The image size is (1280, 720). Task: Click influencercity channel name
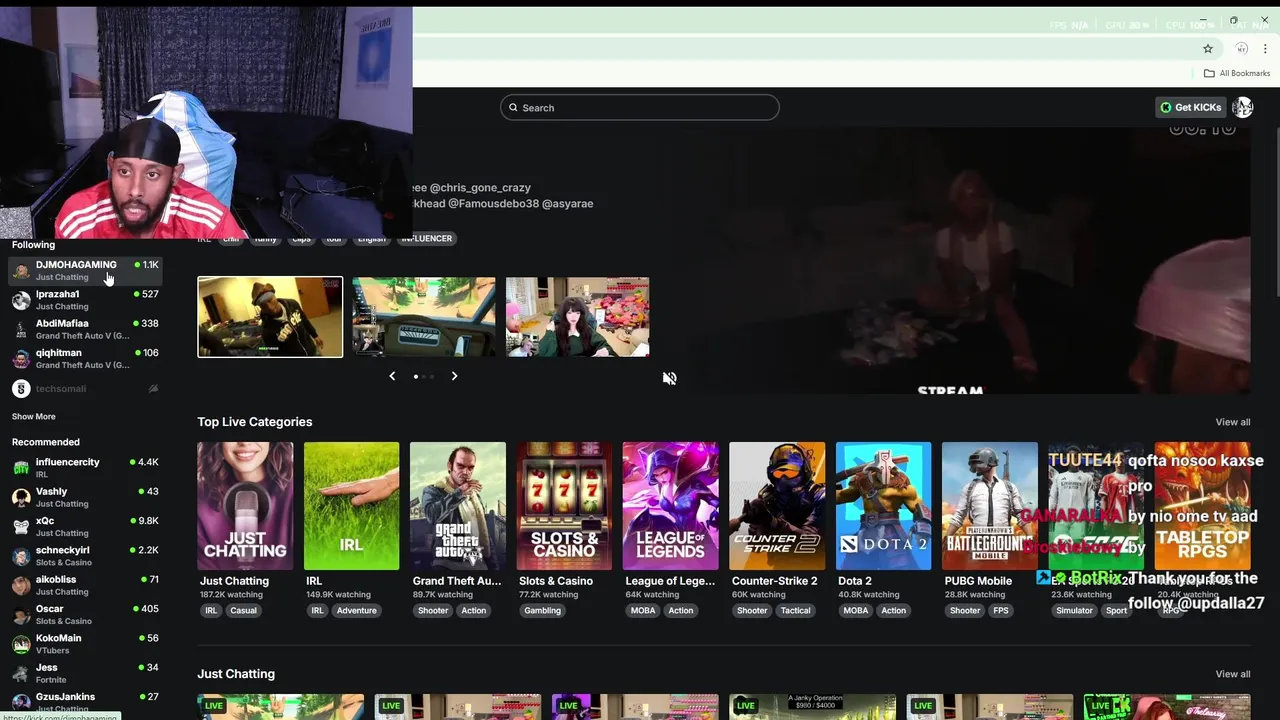68,462
